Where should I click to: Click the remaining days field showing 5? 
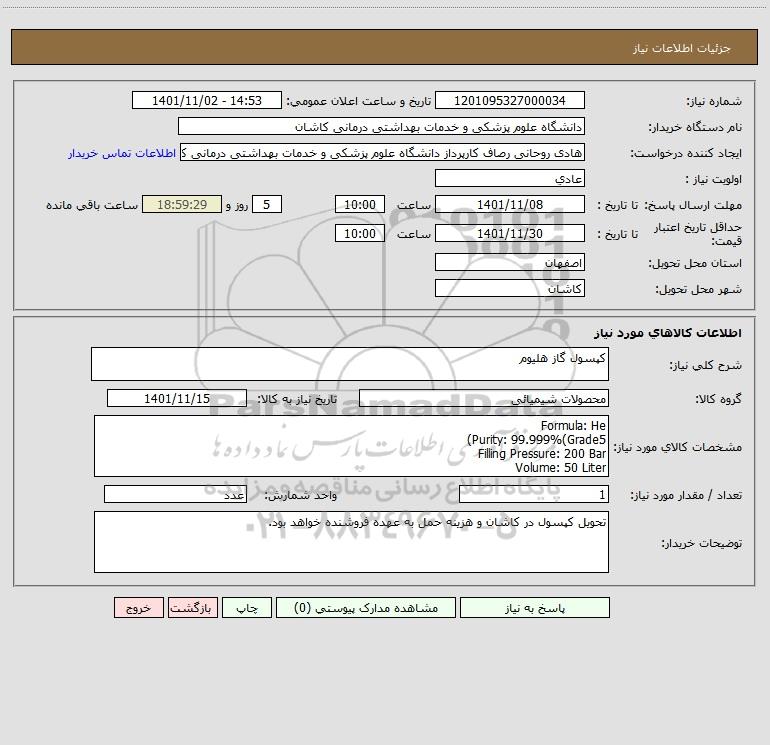pyautogui.click(x=267, y=204)
